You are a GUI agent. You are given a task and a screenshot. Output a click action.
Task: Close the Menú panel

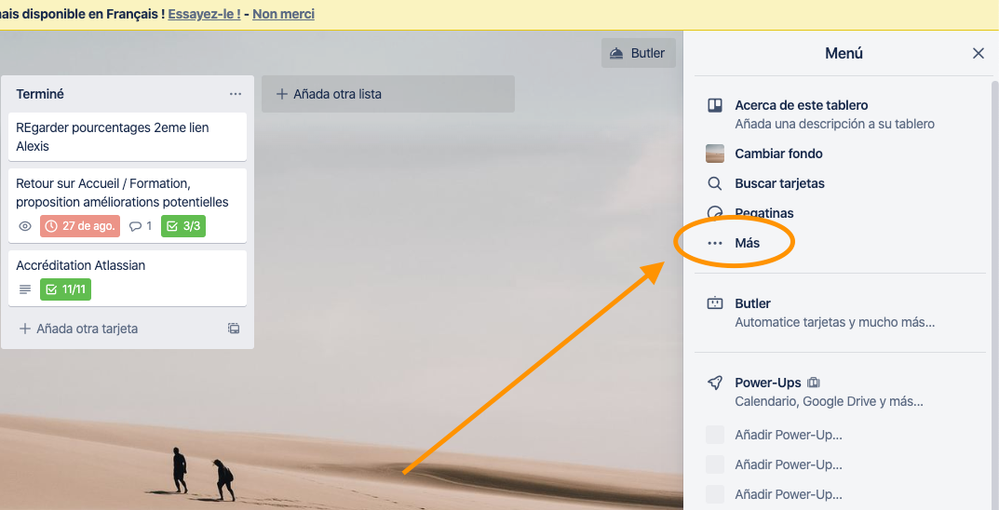click(978, 53)
